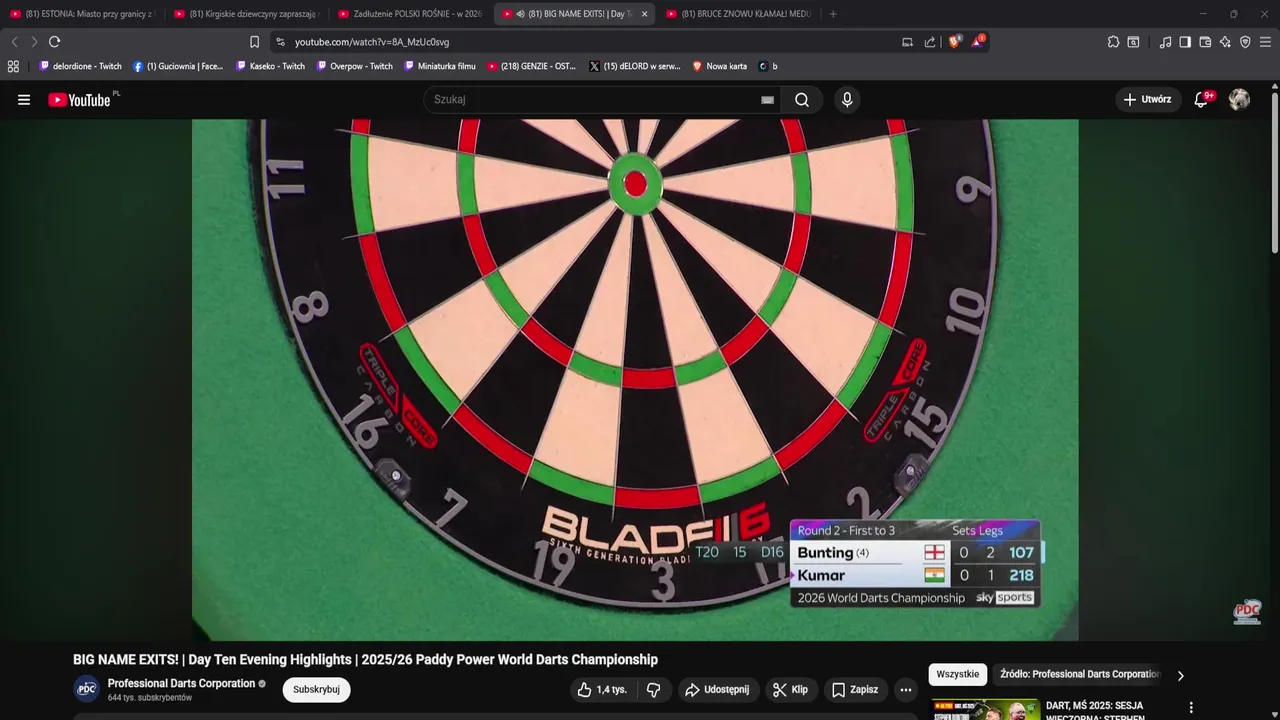Open the Kaseko - Twitch bookmark
This screenshot has width=1280, height=720.
tap(271, 66)
